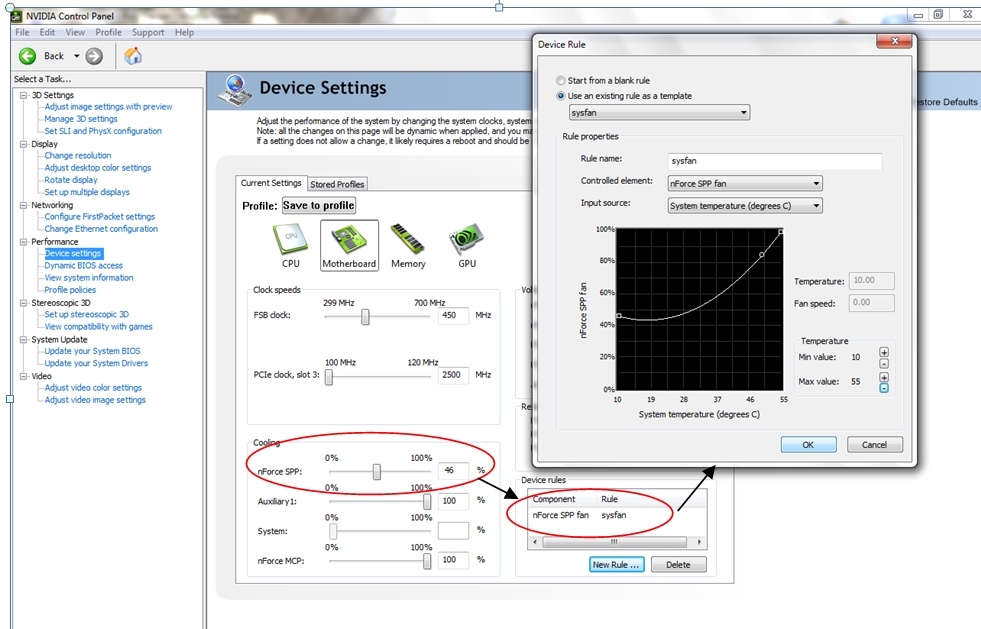Select the CPU device icon
The height and width of the screenshot is (629, 981).
point(290,246)
